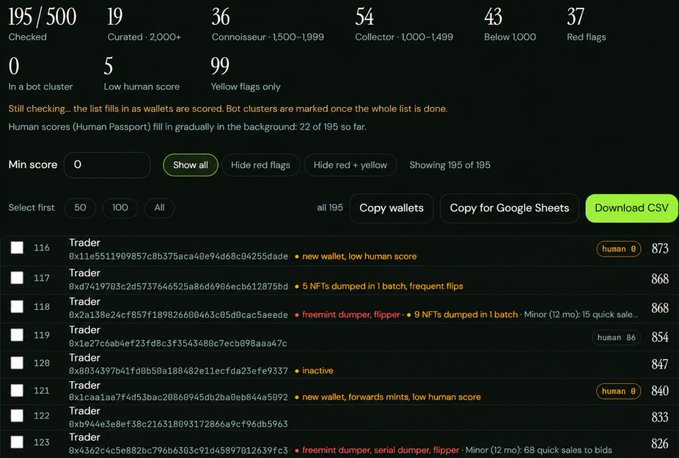Click '9 NFTs dumped in 1 batch' flag
This screenshot has width=679, height=458.
466,315
